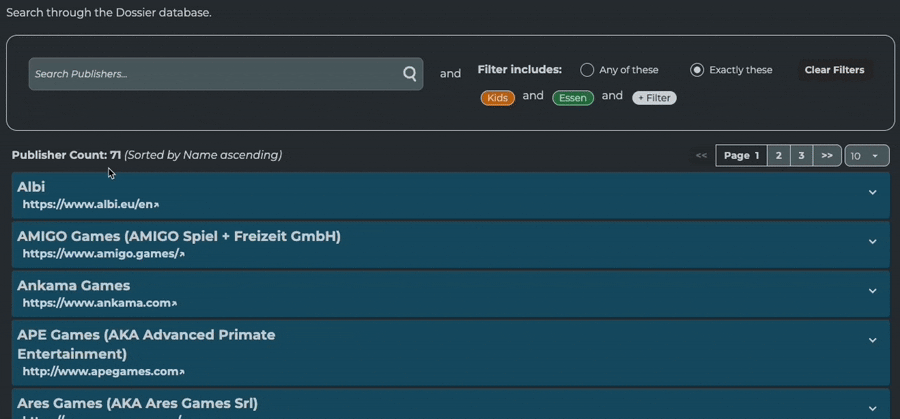
Task: Click the Ares Games publisher title
Action: point(137,404)
